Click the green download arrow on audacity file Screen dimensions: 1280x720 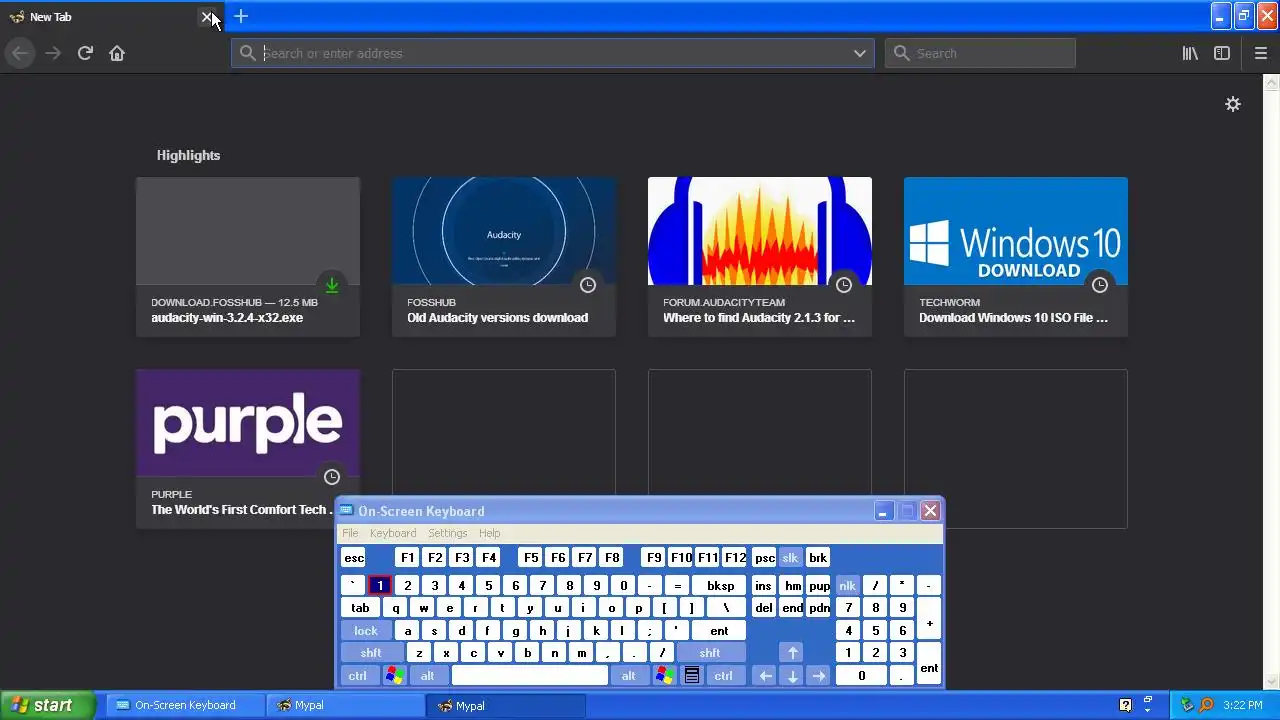click(332, 285)
